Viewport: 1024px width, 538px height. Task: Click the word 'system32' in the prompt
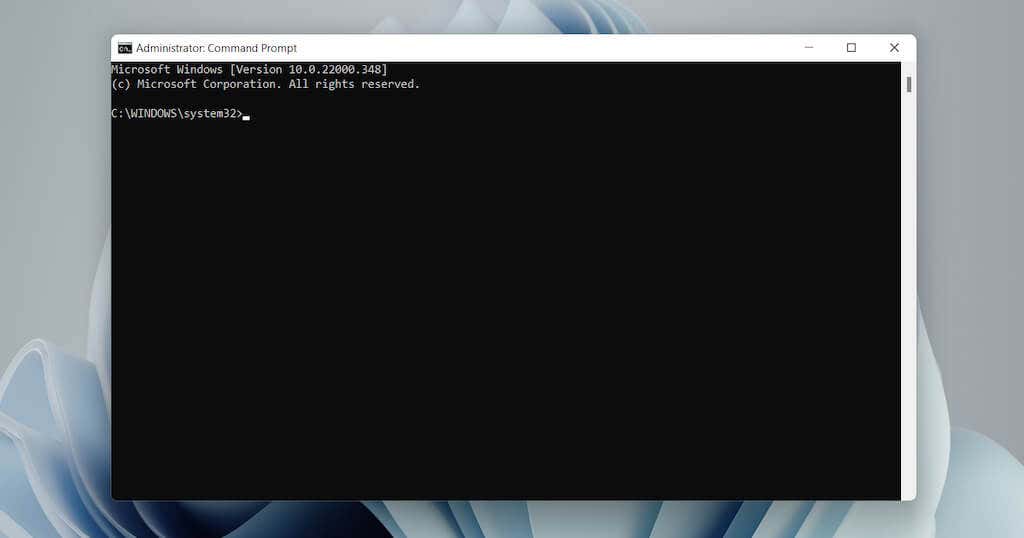210,114
